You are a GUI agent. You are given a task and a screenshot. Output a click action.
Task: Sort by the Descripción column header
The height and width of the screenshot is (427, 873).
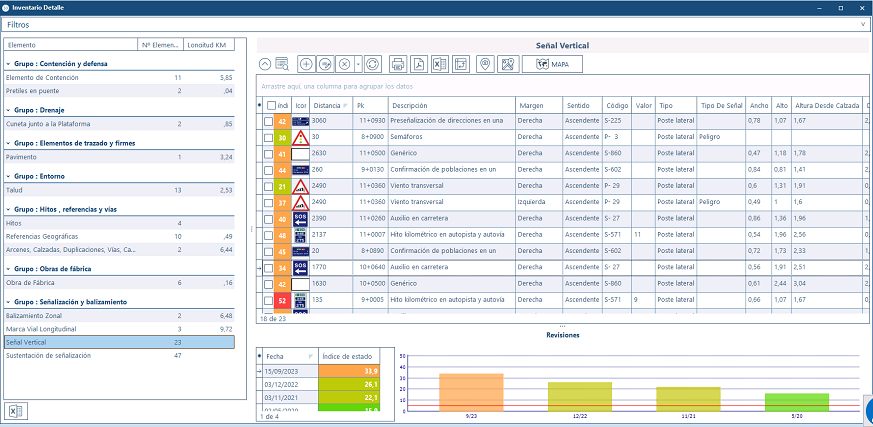point(452,105)
